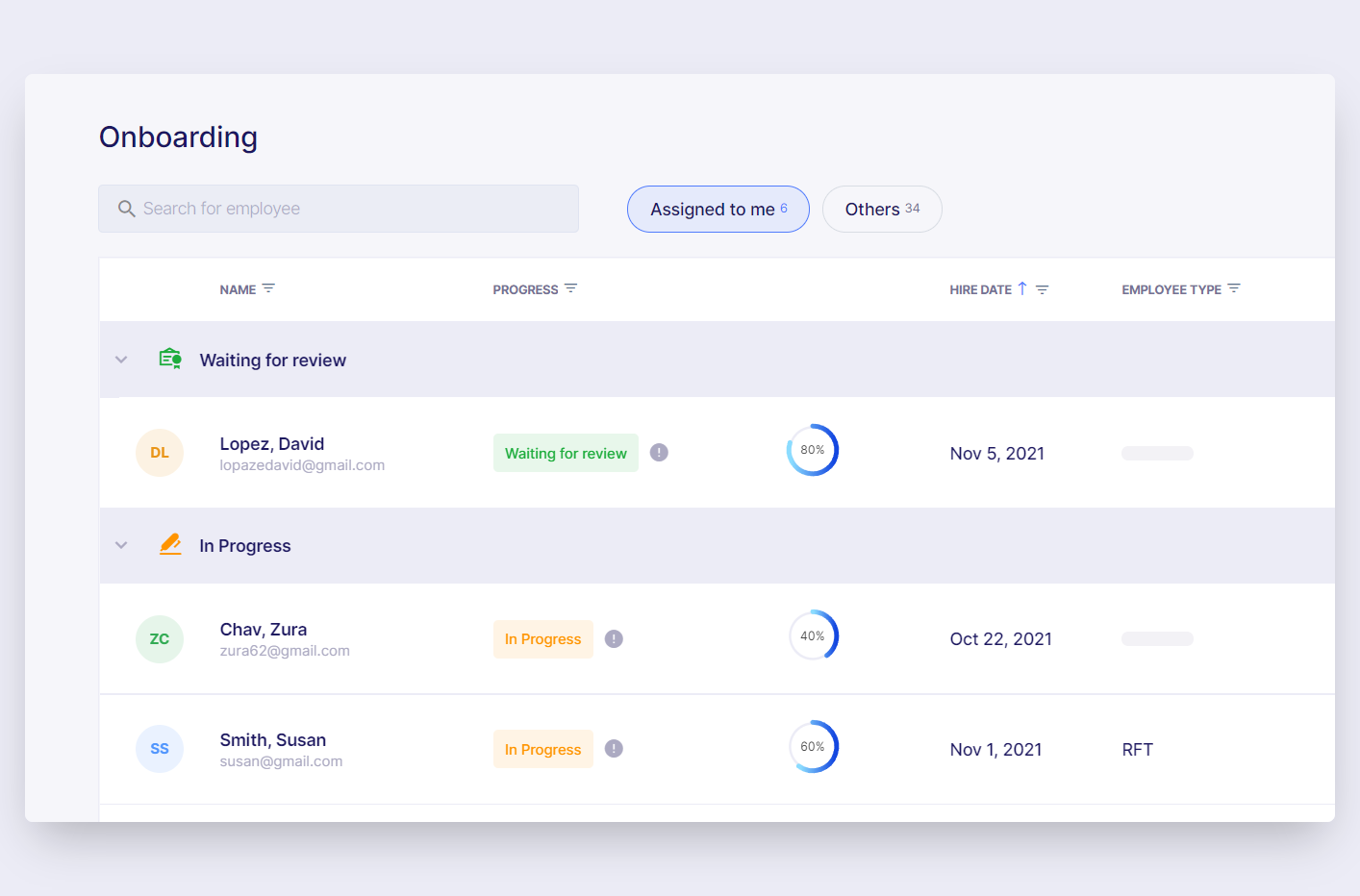Click the orange In Progress group icon
The image size is (1360, 896).
click(x=170, y=544)
